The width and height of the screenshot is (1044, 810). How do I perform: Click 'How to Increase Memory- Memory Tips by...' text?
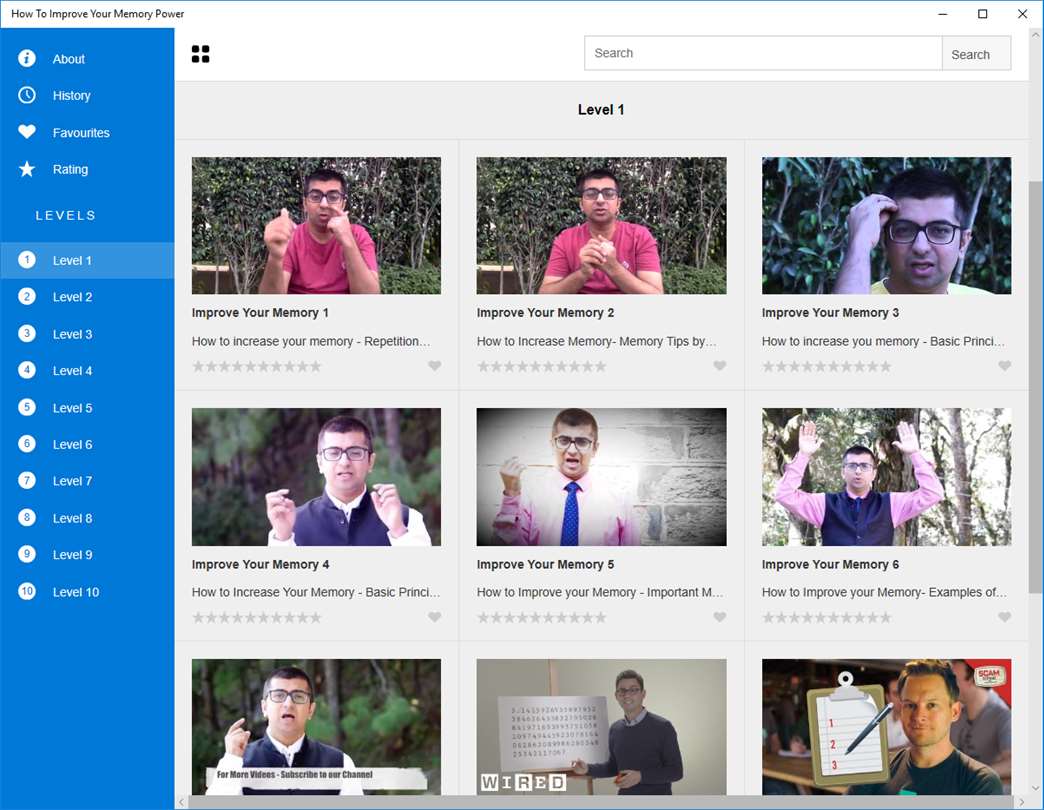tap(597, 341)
